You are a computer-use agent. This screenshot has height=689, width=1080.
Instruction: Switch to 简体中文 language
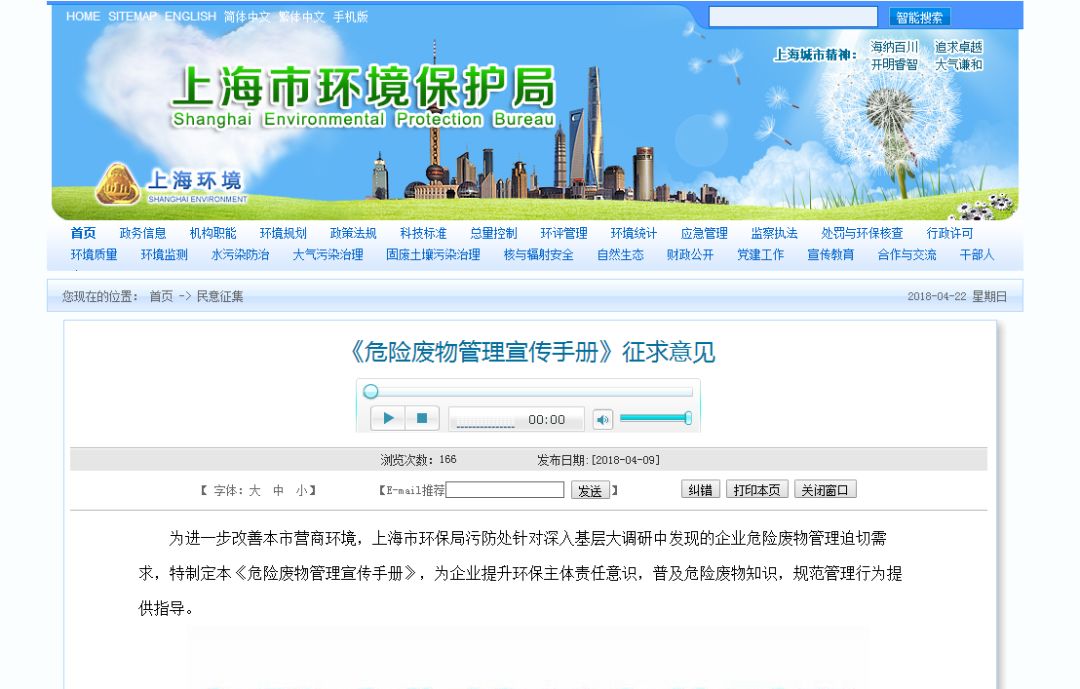(247, 17)
